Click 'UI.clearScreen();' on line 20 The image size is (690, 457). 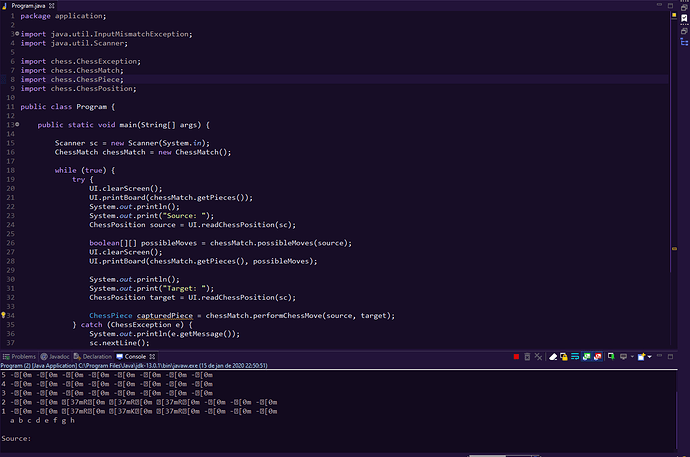pos(126,188)
